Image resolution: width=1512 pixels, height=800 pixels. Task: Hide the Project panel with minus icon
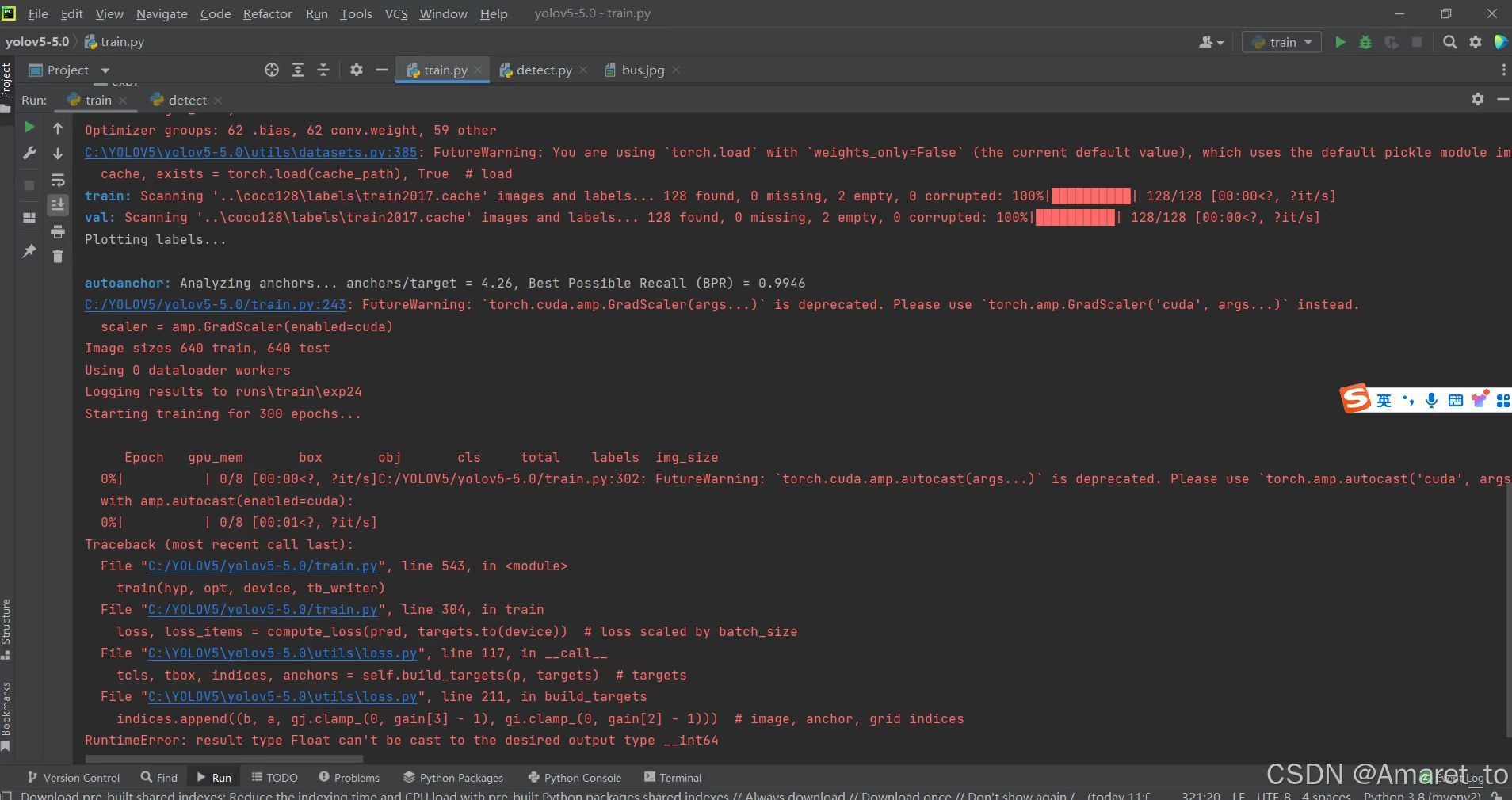pyautogui.click(x=381, y=70)
